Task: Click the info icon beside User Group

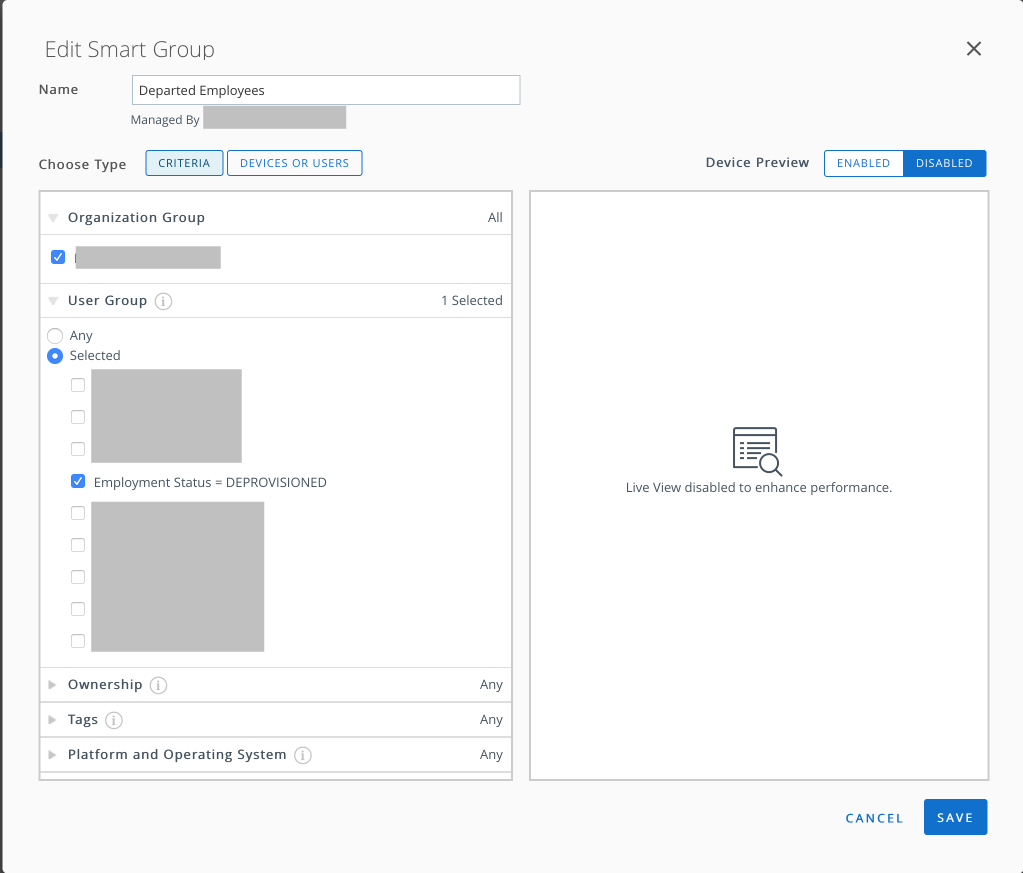Action: pos(164,301)
